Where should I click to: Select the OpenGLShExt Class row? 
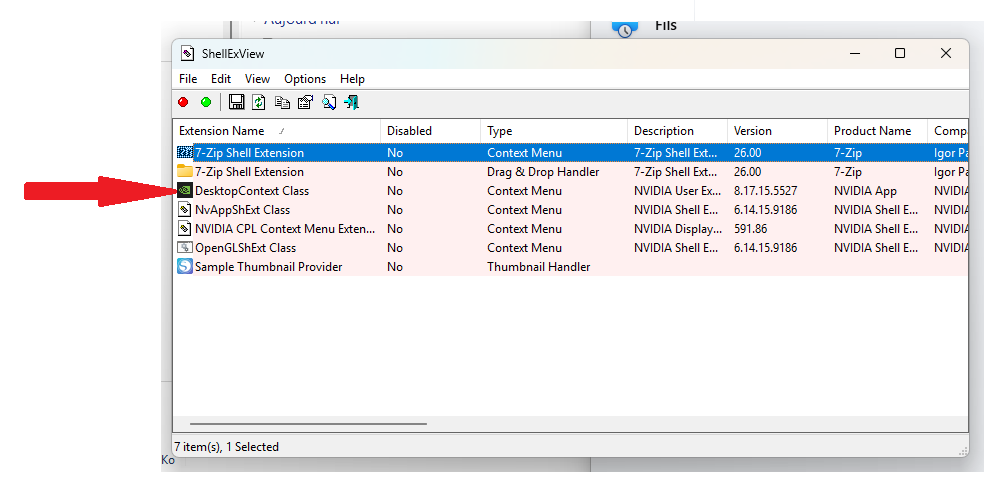click(x=571, y=248)
